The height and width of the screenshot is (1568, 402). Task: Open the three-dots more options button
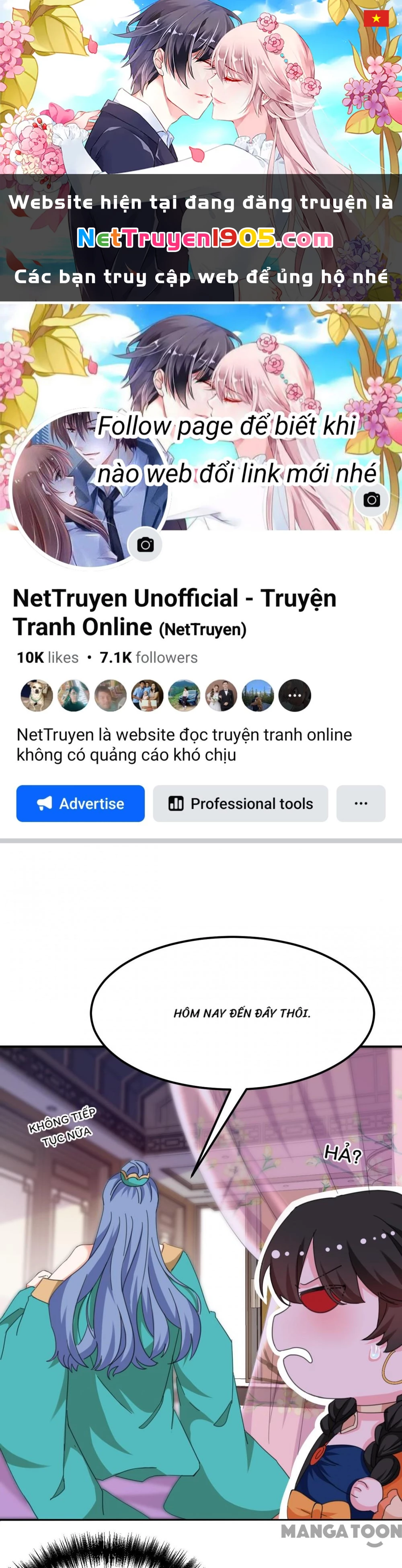click(x=361, y=803)
